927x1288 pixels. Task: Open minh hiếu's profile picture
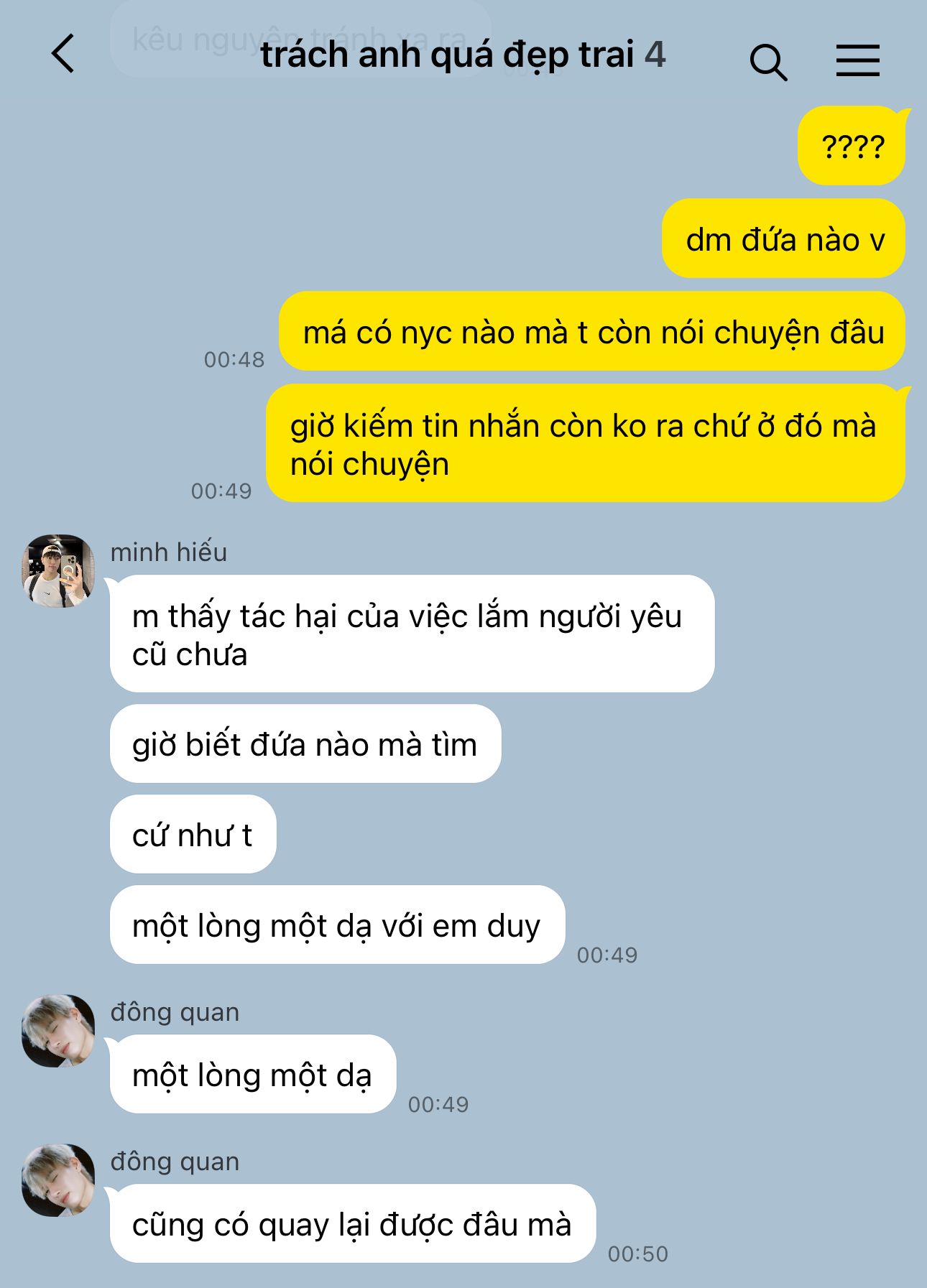click(x=58, y=571)
